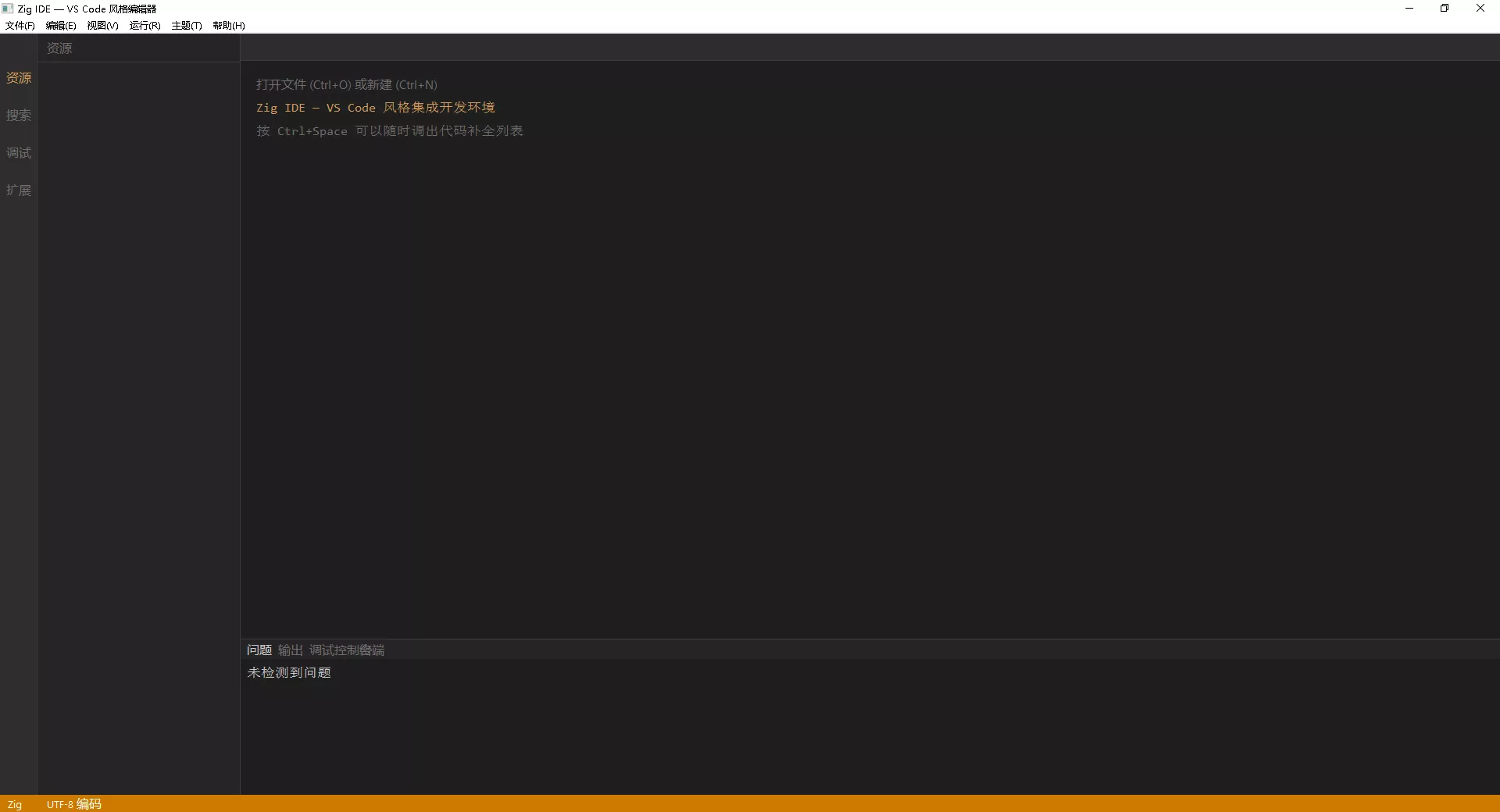Select the 输出 panel tab

click(291, 650)
